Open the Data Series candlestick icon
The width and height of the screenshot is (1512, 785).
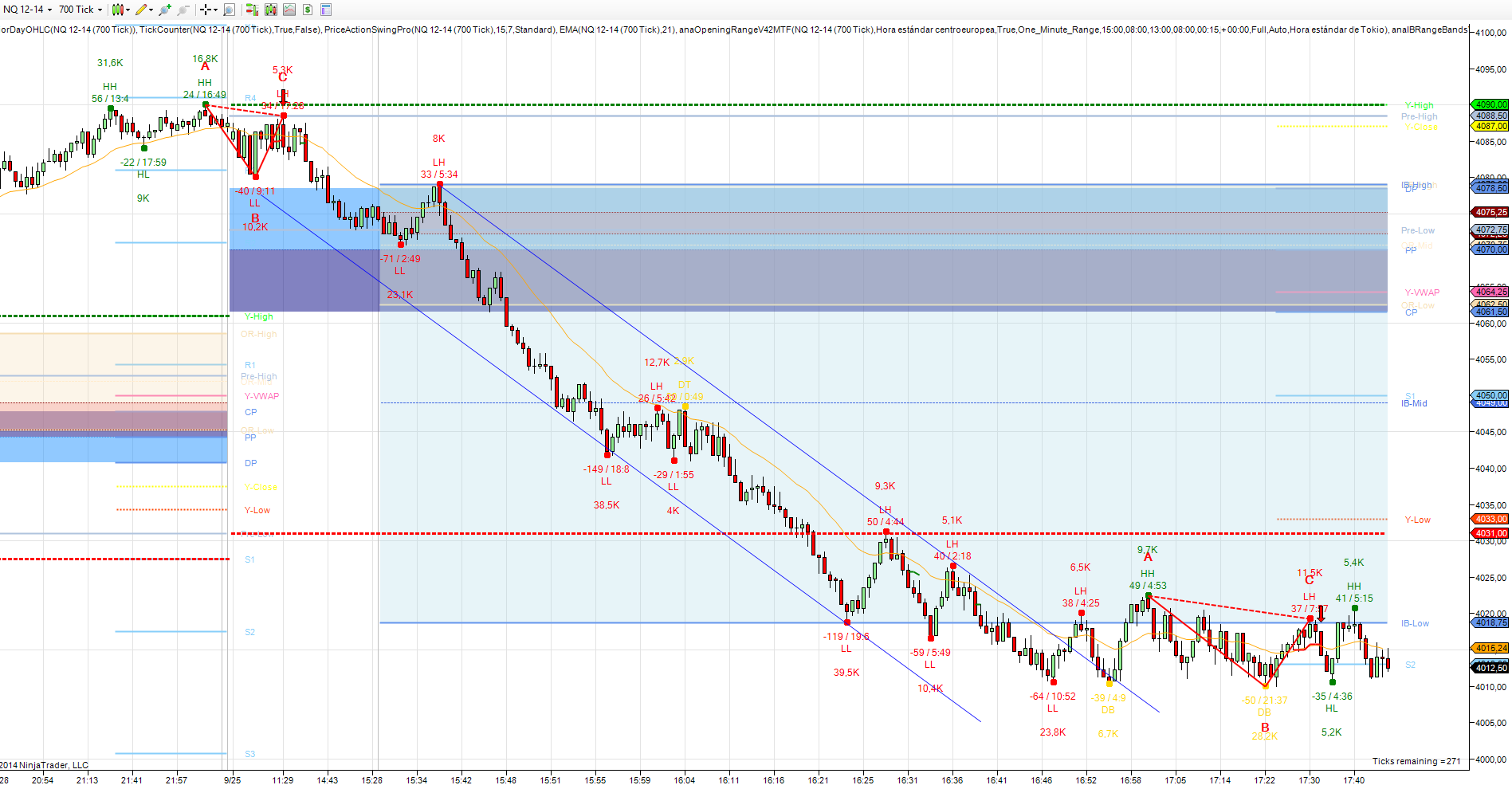point(271,10)
